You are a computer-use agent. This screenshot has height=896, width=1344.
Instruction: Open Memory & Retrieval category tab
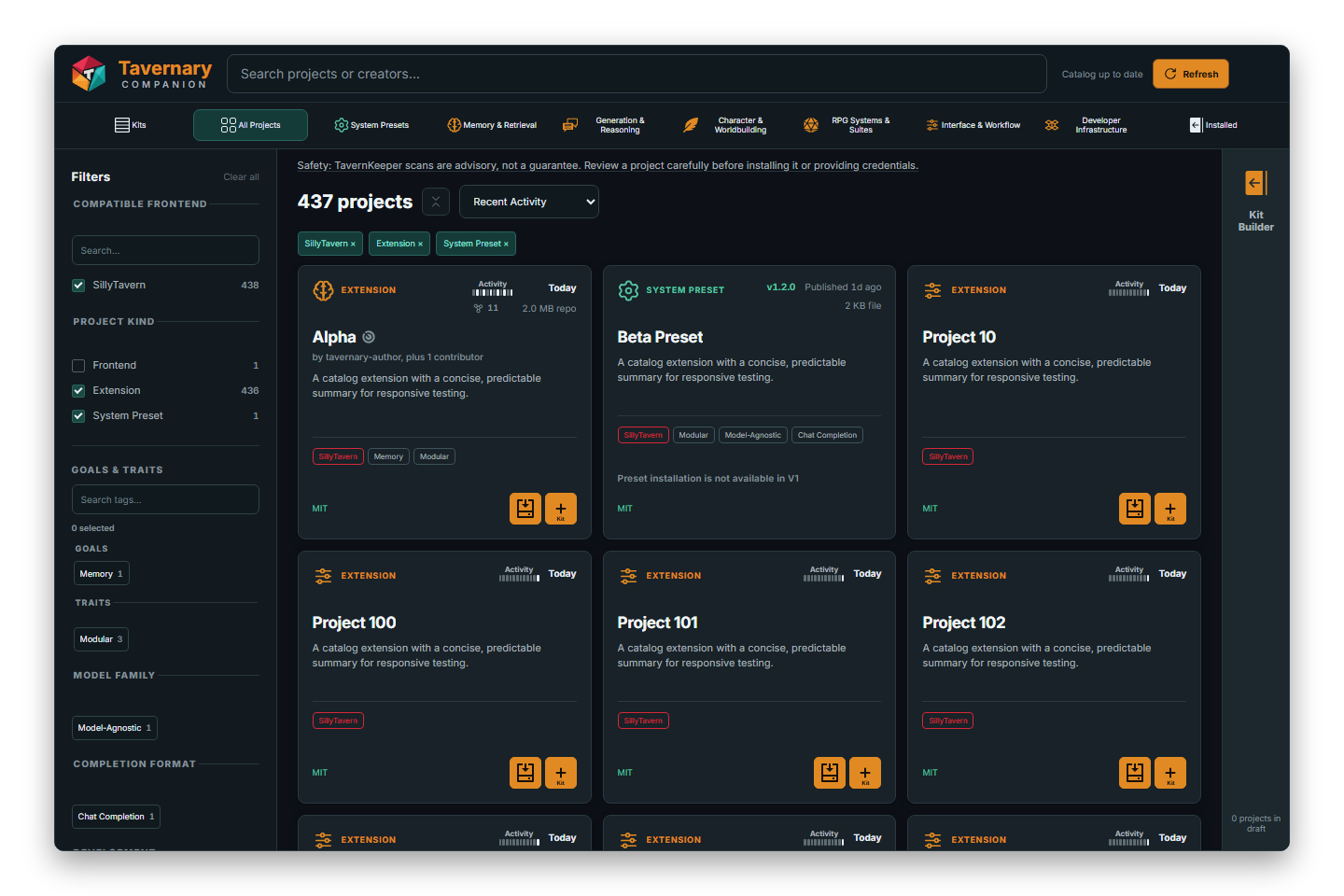point(492,125)
